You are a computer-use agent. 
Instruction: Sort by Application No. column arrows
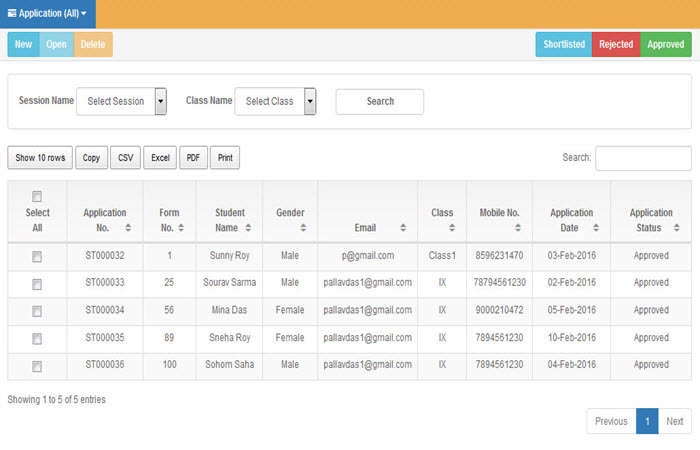click(128, 228)
